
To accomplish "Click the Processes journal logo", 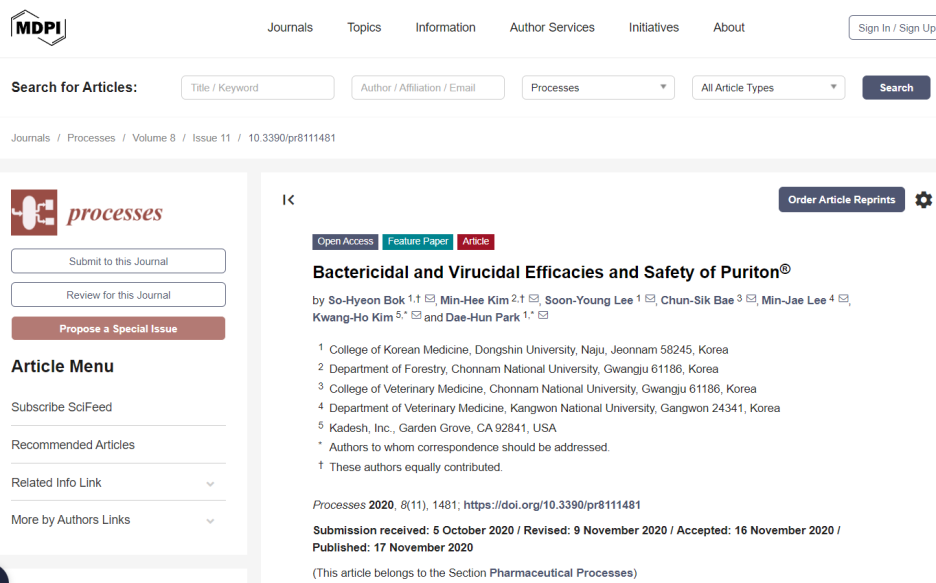I will tap(87, 212).
